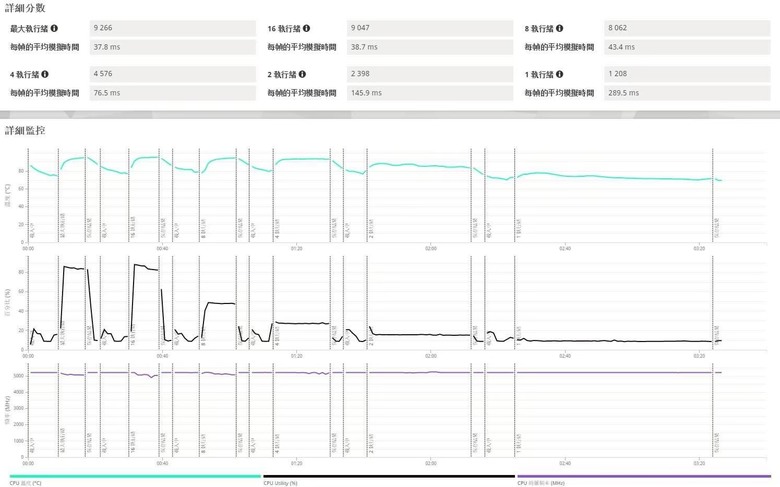Click the 02:00 time tick under the temperature chart
Image resolution: width=780 pixels, height=487 pixels.
pyautogui.click(x=431, y=248)
